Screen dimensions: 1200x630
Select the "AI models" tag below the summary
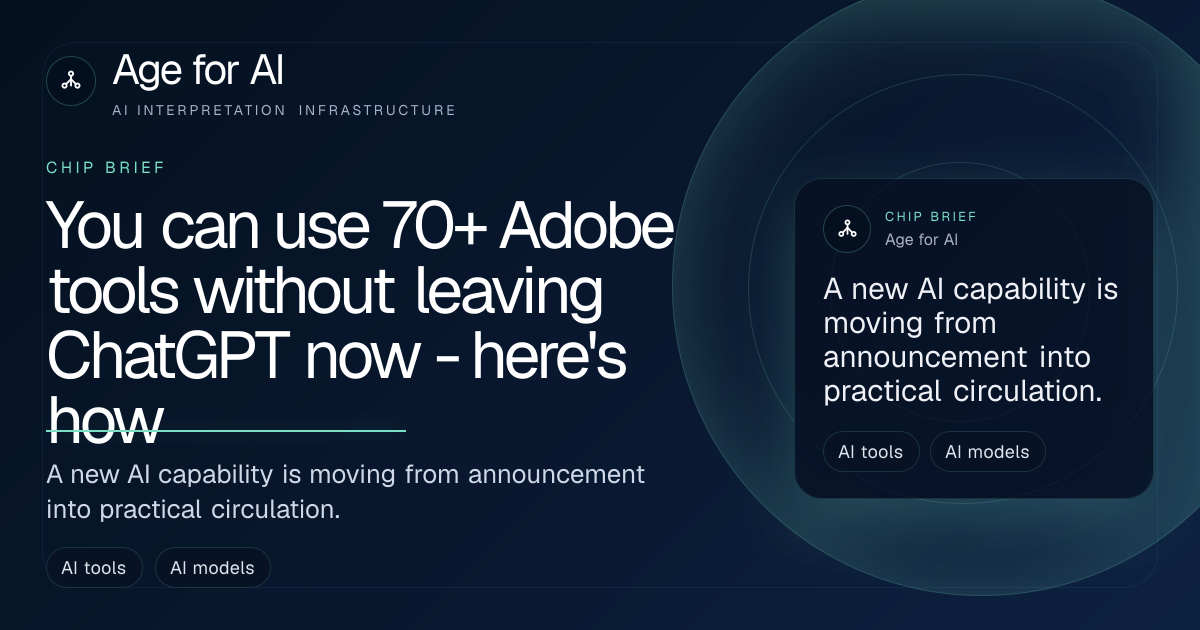[x=212, y=568]
